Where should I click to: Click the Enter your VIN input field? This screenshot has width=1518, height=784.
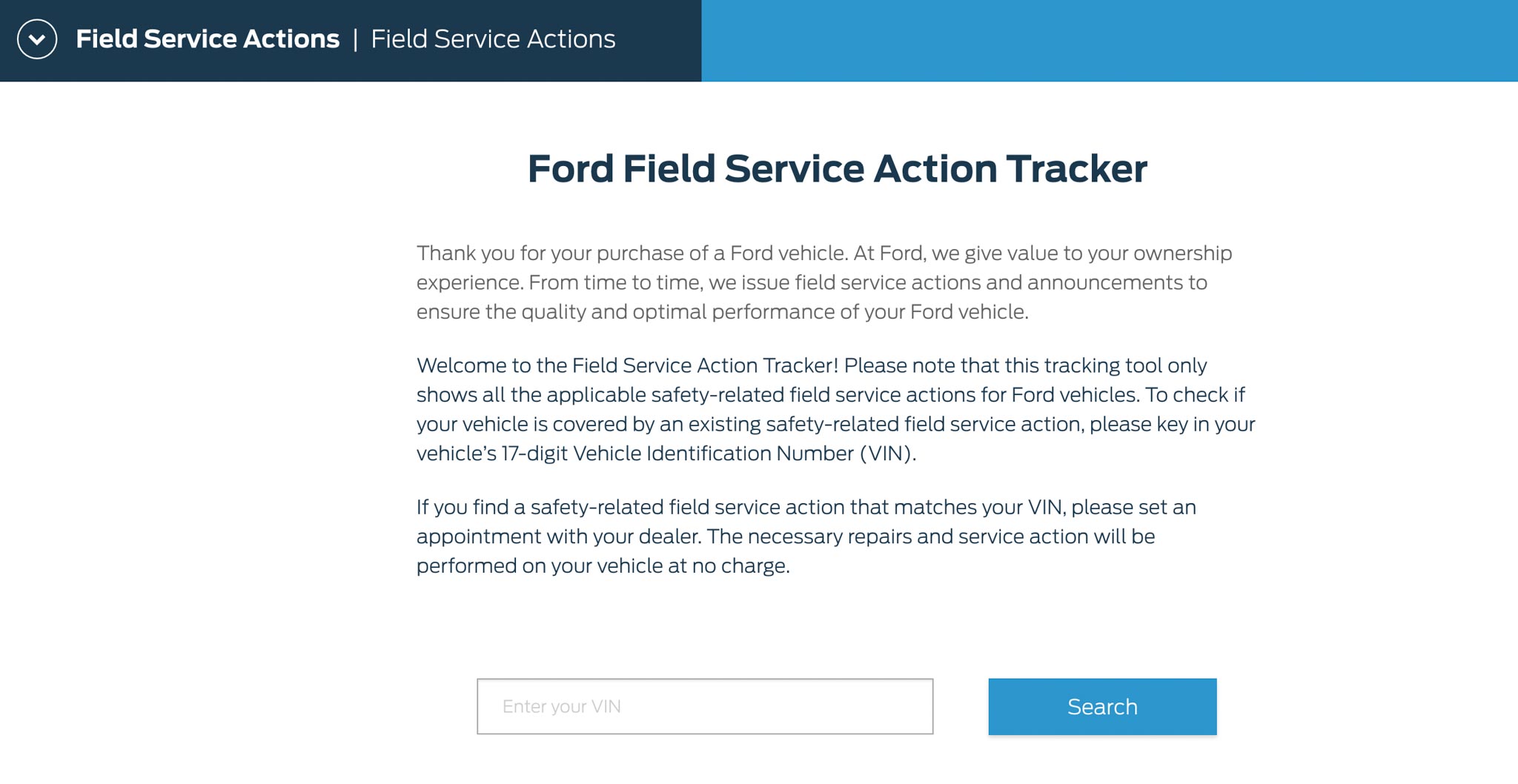(x=704, y=706)
